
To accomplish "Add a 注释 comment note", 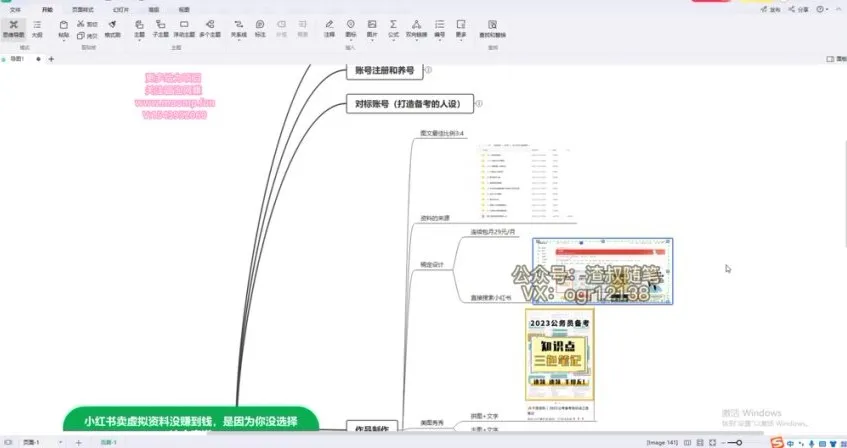I will coord(328,27).
